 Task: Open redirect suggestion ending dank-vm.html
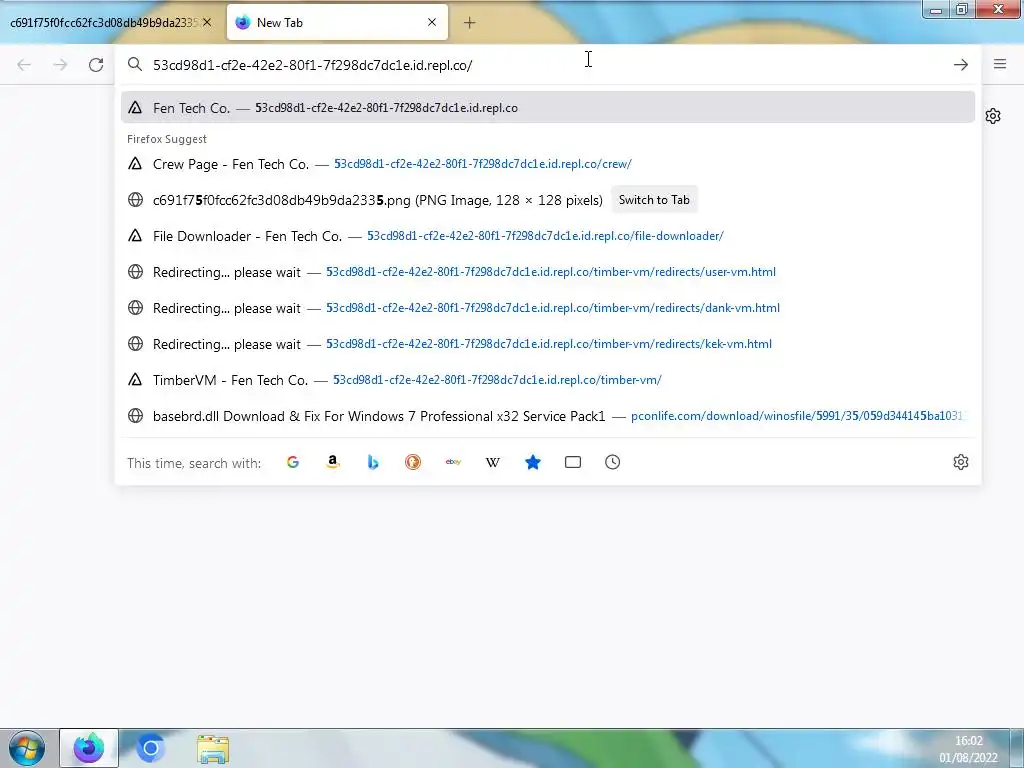point(548,308)
